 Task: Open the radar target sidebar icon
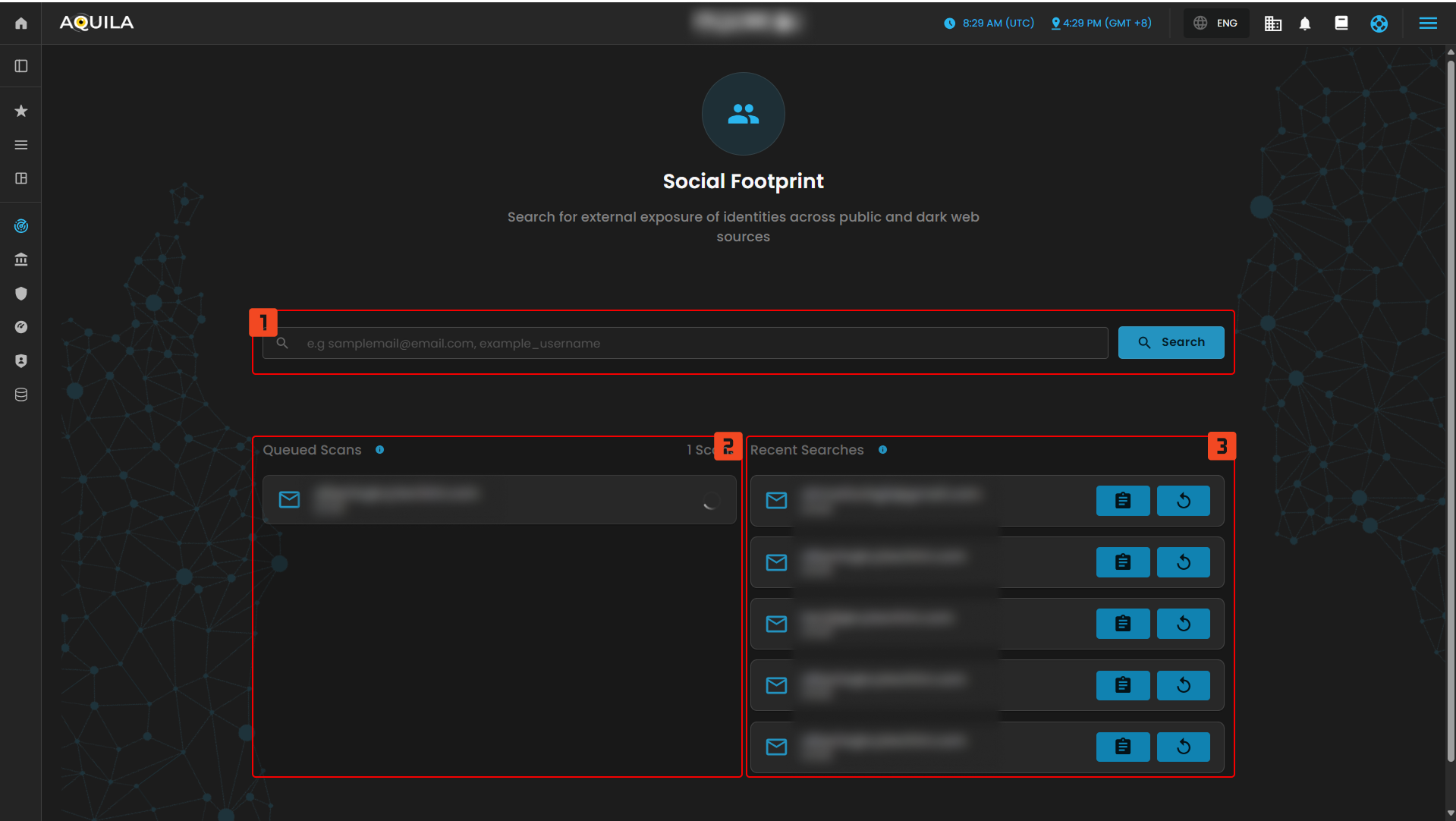pos(21,226)
